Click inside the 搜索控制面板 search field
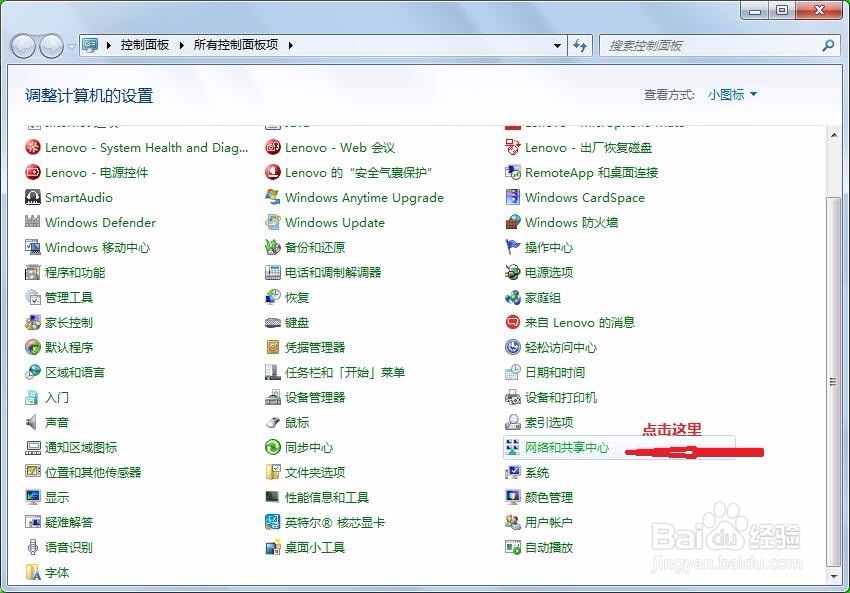Image resolution: width=850 pixels, height=593 pixels. tap(710, 46)
